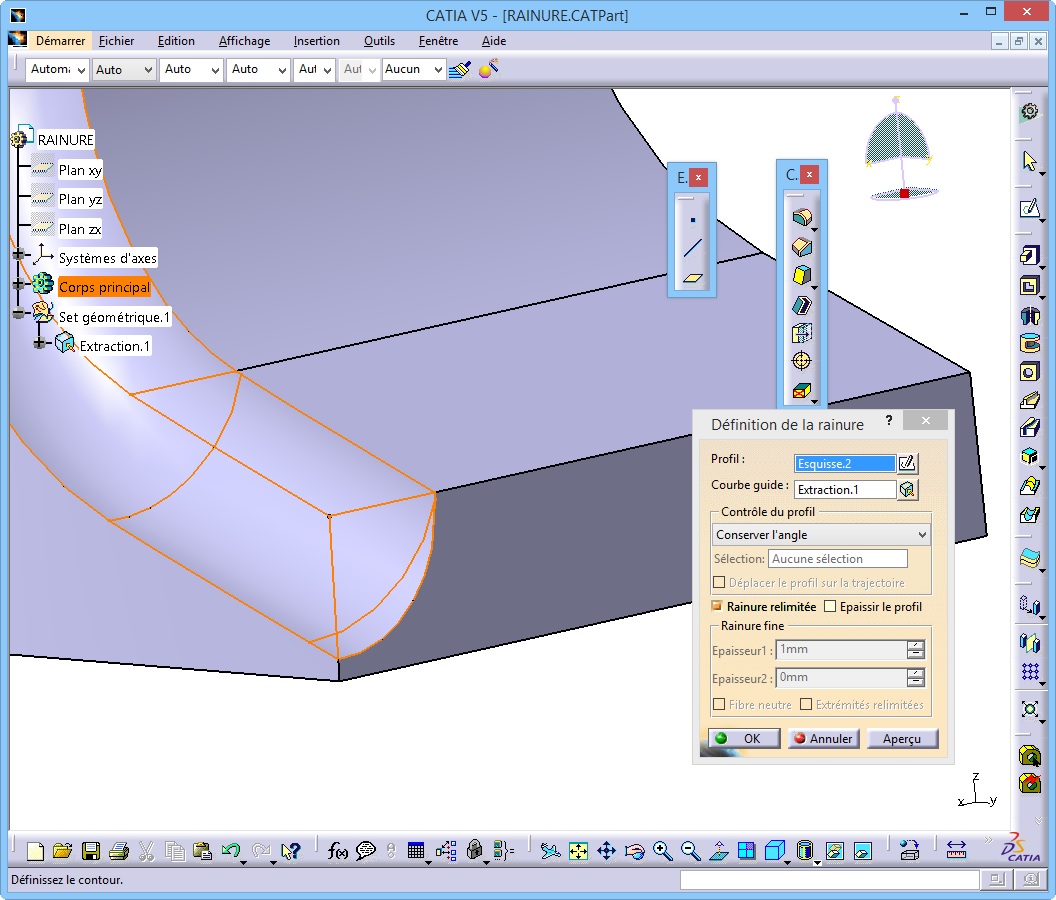The width and height of the screenshot is (1056, 900).
Task: Click the Hole tool icon
Action: tap(1029, 372)
